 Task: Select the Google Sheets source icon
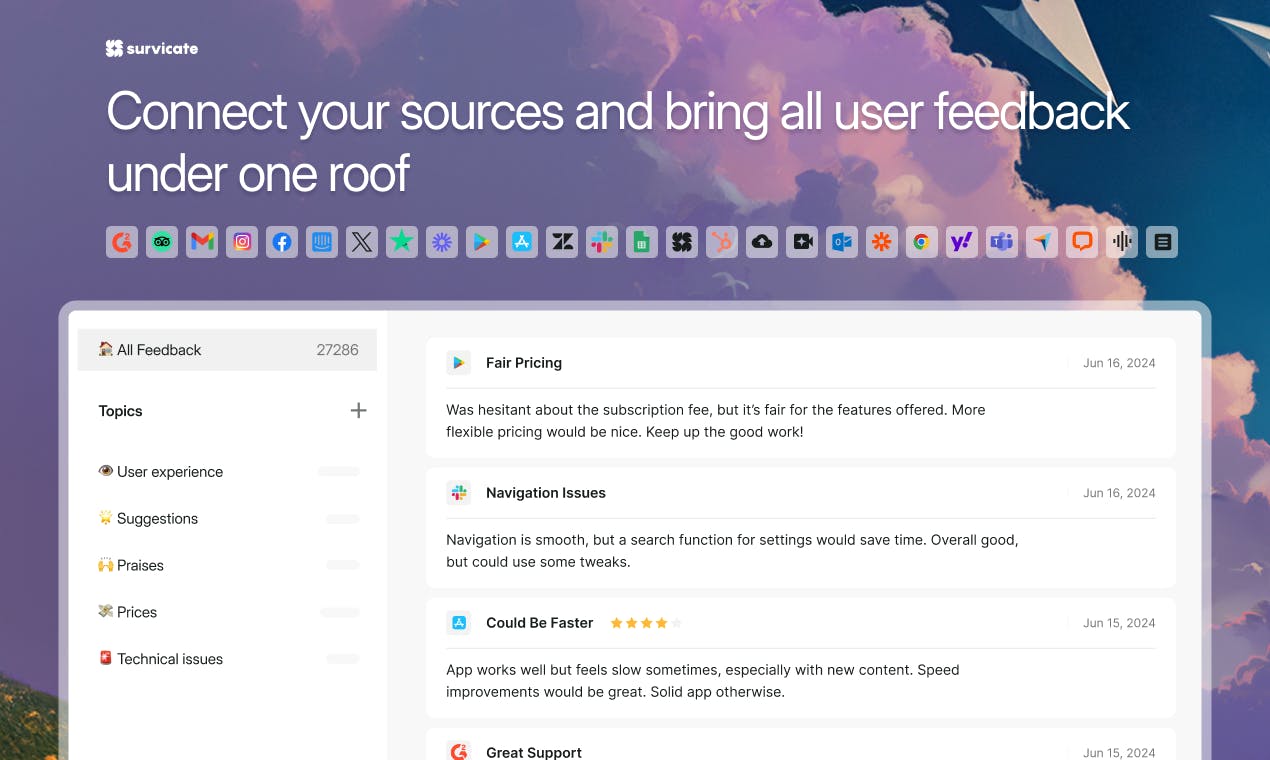[642, 242]
